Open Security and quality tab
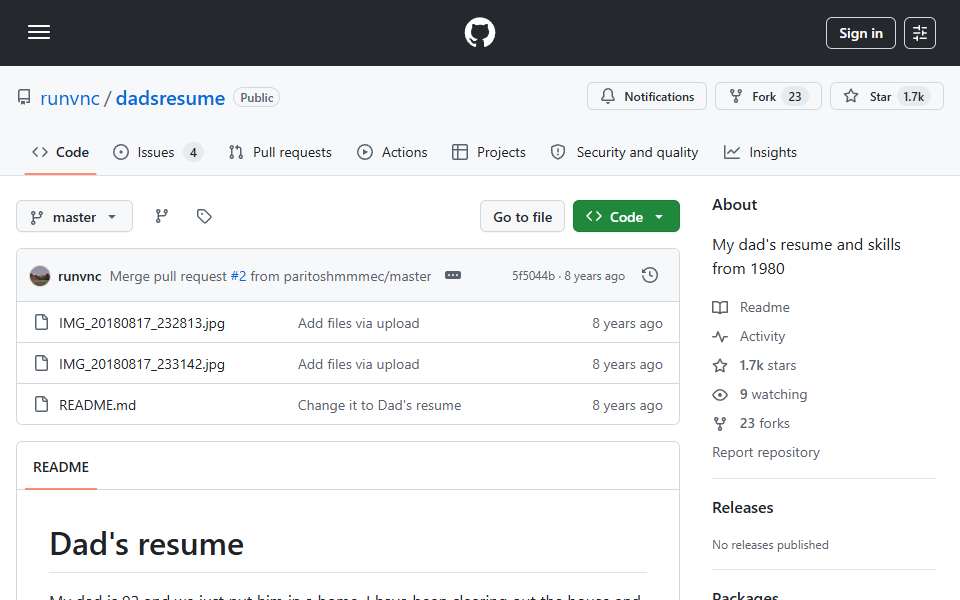 (x=624, y=152)
